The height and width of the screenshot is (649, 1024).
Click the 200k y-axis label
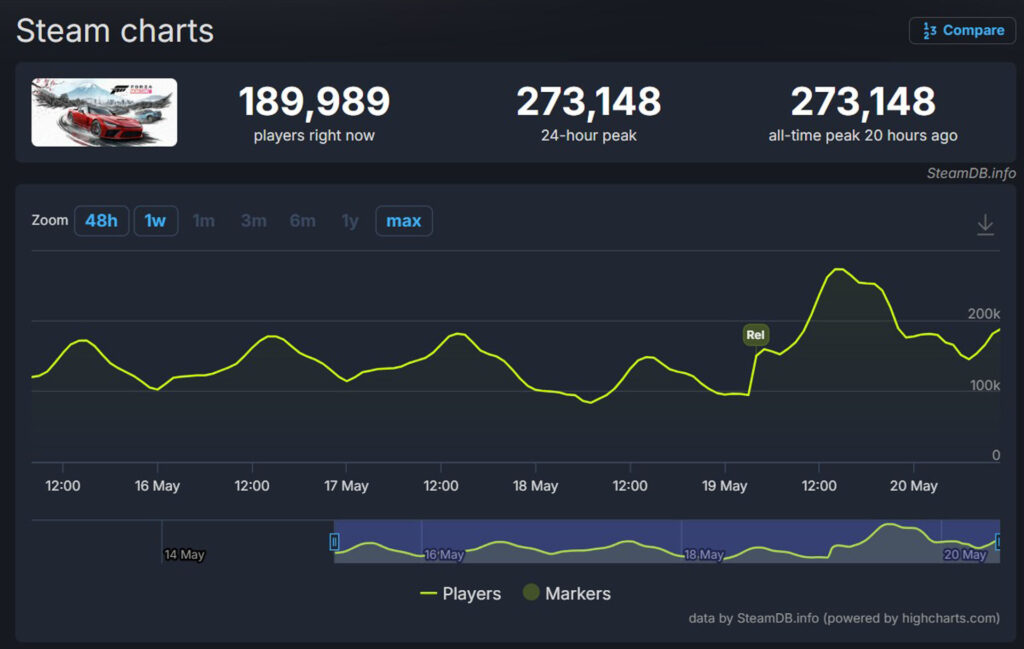(984, 313)
